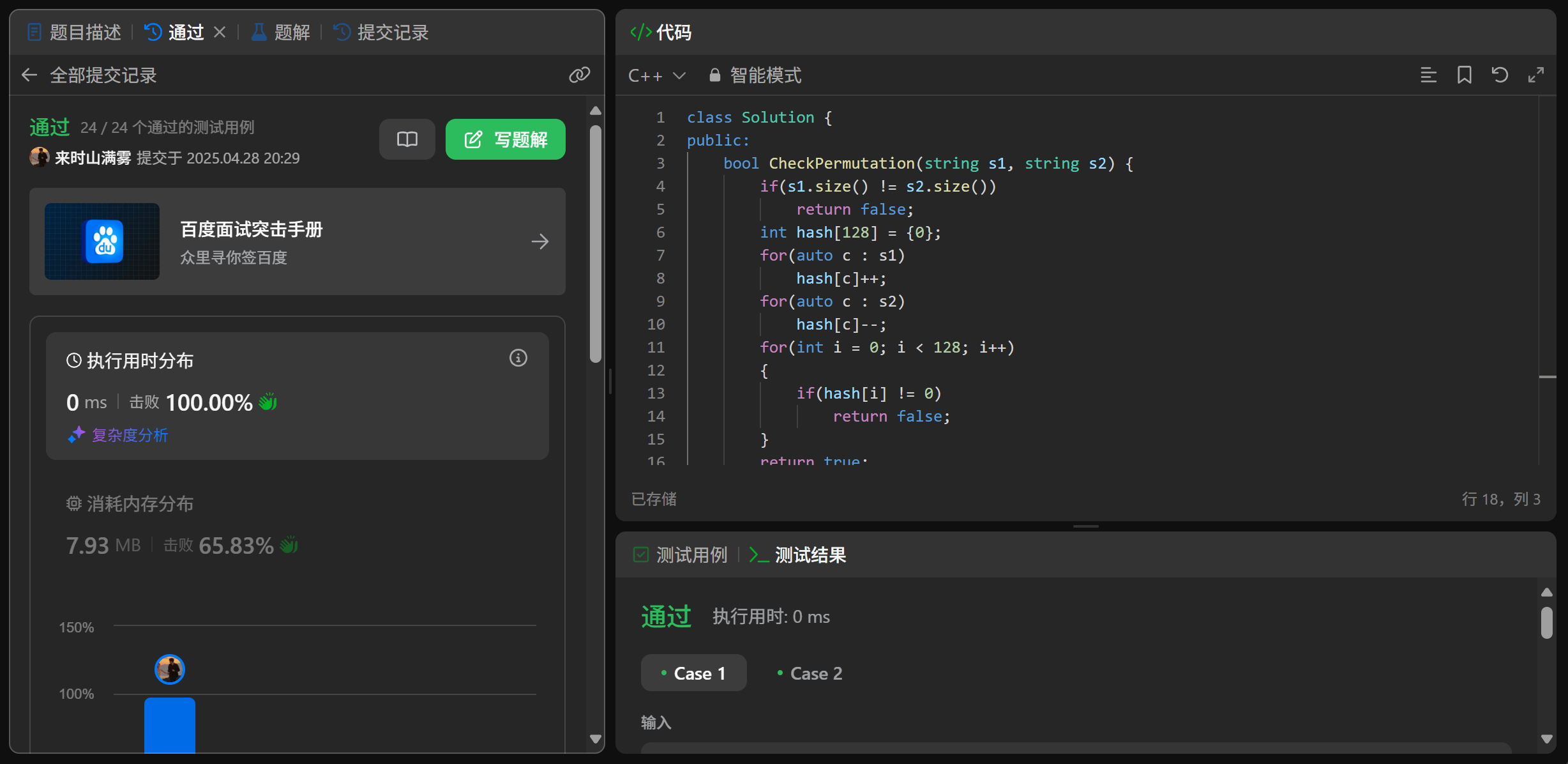Close the 通过 submission tab

220,32
